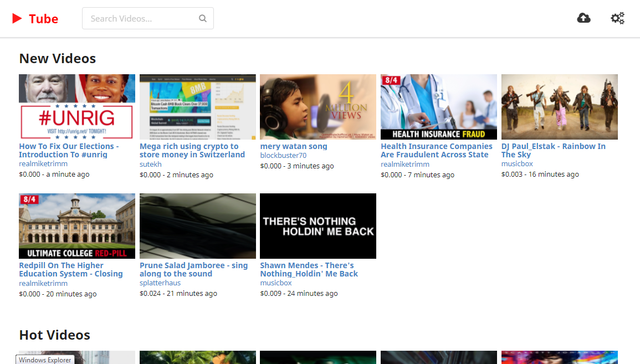
Task: Visit musicbox channel under DJ Paul_Elstak video
Action: point(517,164)
